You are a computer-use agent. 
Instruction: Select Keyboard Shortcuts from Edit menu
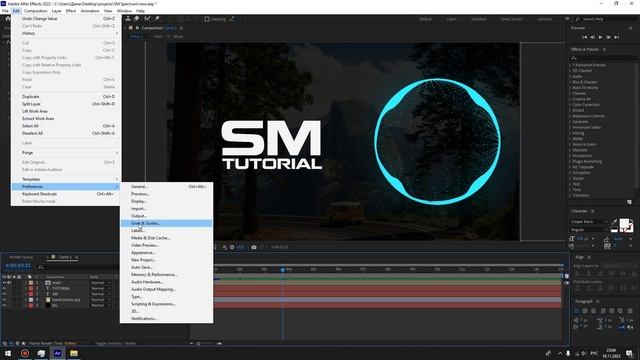(66, 194)
